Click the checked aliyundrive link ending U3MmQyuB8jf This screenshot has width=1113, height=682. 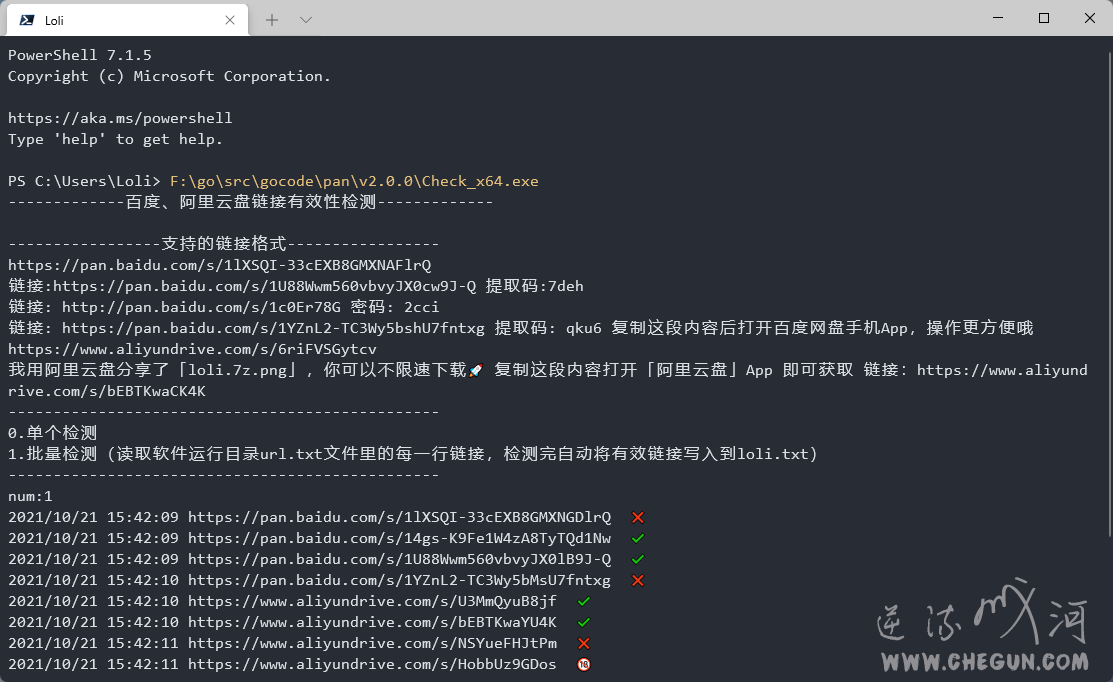click(x=373, y=601)
